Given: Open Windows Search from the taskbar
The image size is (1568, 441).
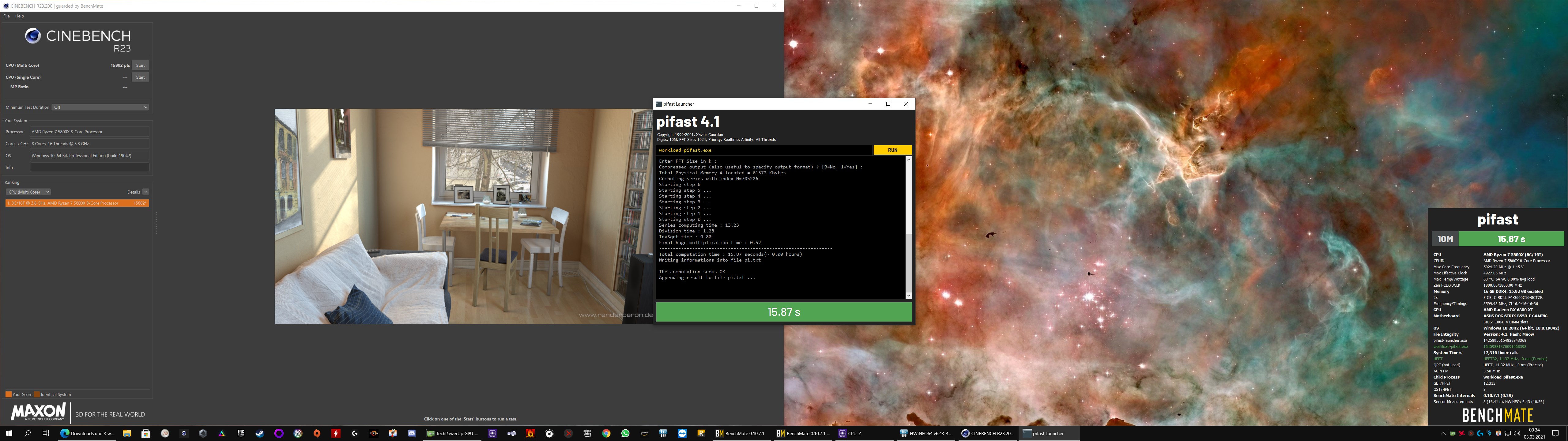Looking at the screenshot, I should coord(27,434).
